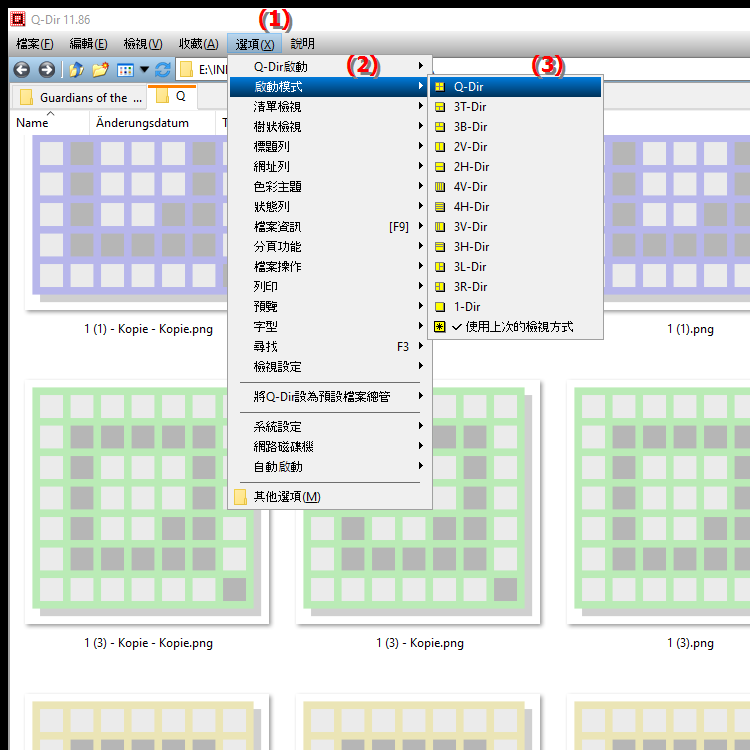Expand the 檔案資訊 [F9] submenu

coord(330,227)
